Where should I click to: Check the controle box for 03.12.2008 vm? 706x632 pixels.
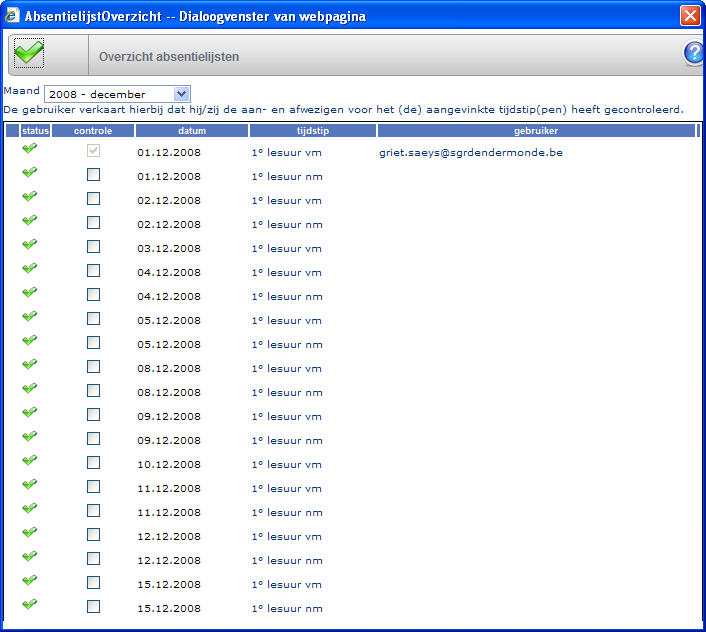tap(94, 246)
